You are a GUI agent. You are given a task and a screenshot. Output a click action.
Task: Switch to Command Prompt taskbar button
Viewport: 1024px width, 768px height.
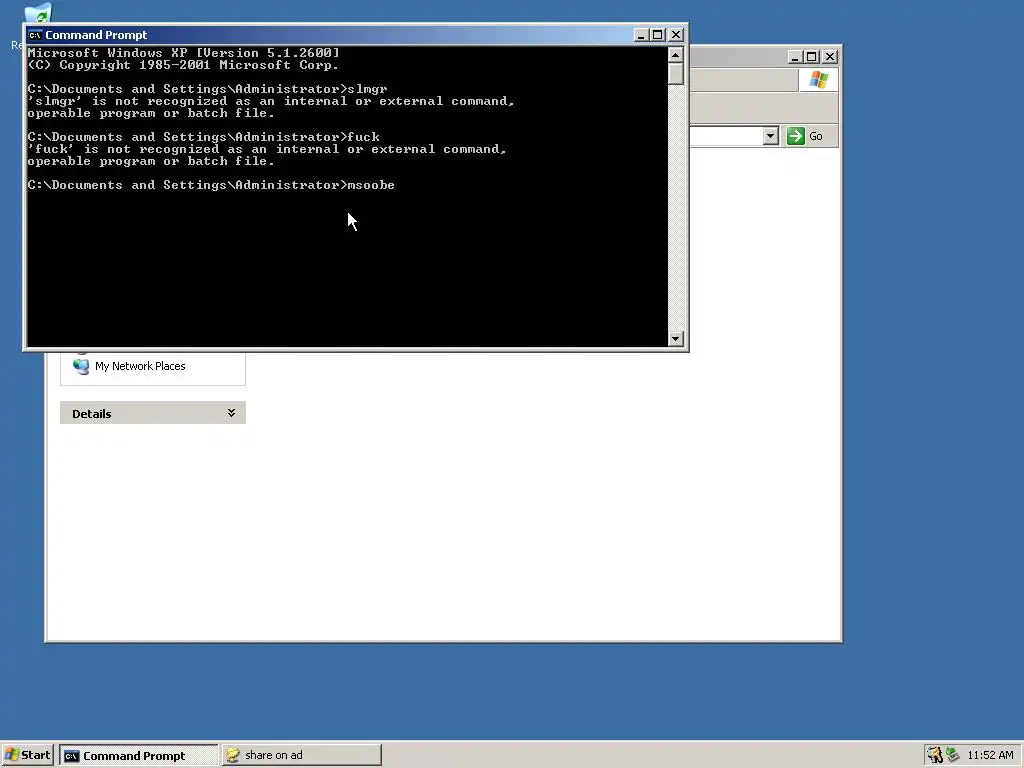pos(138,756)
